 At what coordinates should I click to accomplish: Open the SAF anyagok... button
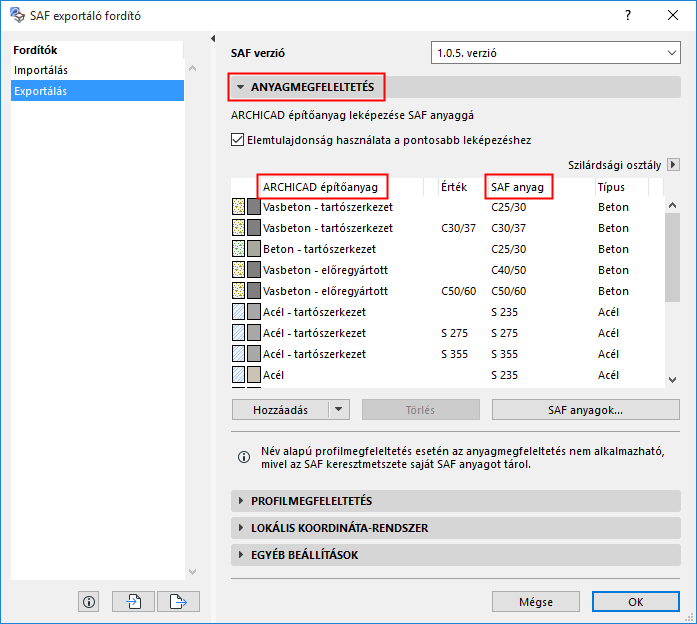(585, 409)
